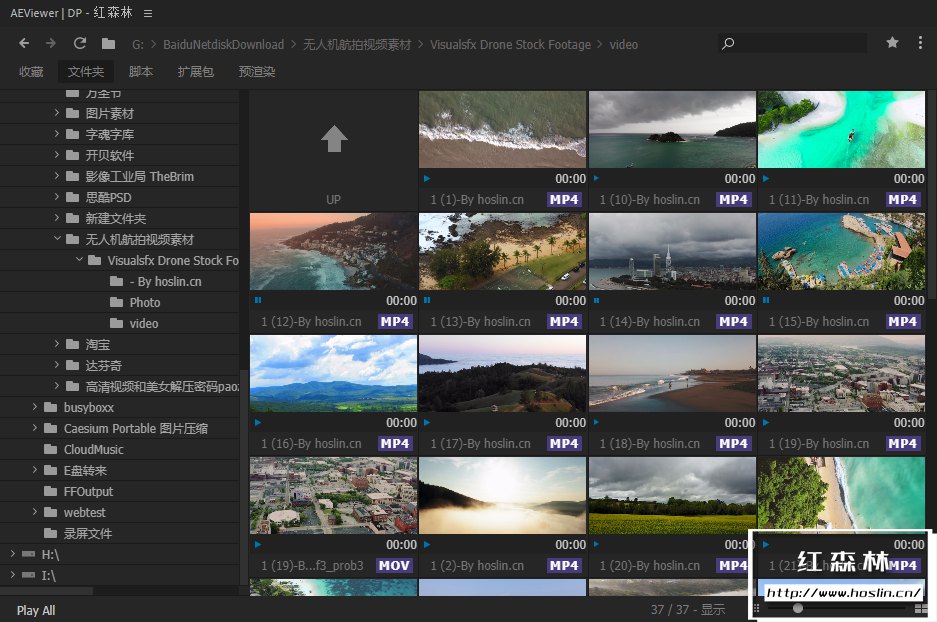937x622 pixels.
Task: Click the star favorites icon
Action: (x=892, y=43)
